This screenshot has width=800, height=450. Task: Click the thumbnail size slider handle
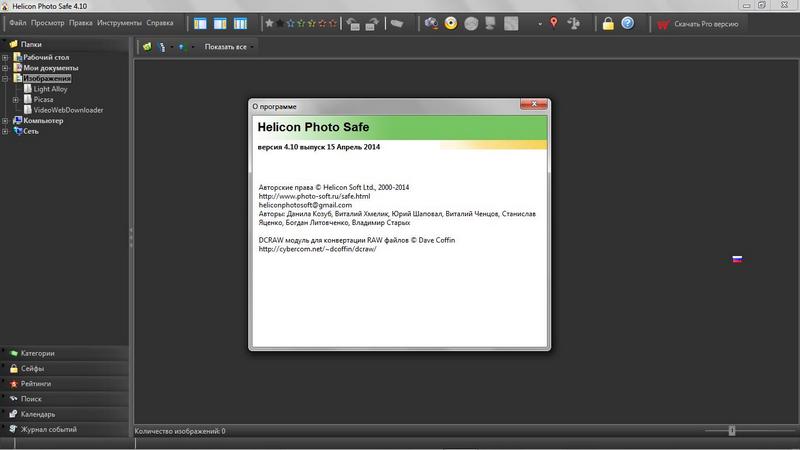(x=732, y=431)
